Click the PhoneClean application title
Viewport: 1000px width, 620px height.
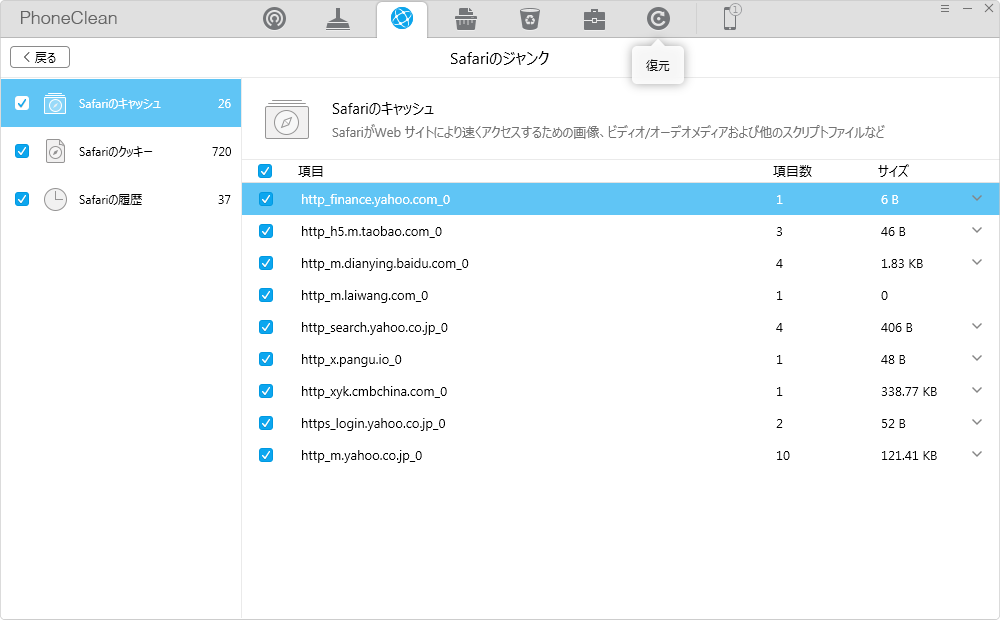[x=68, y=18]
